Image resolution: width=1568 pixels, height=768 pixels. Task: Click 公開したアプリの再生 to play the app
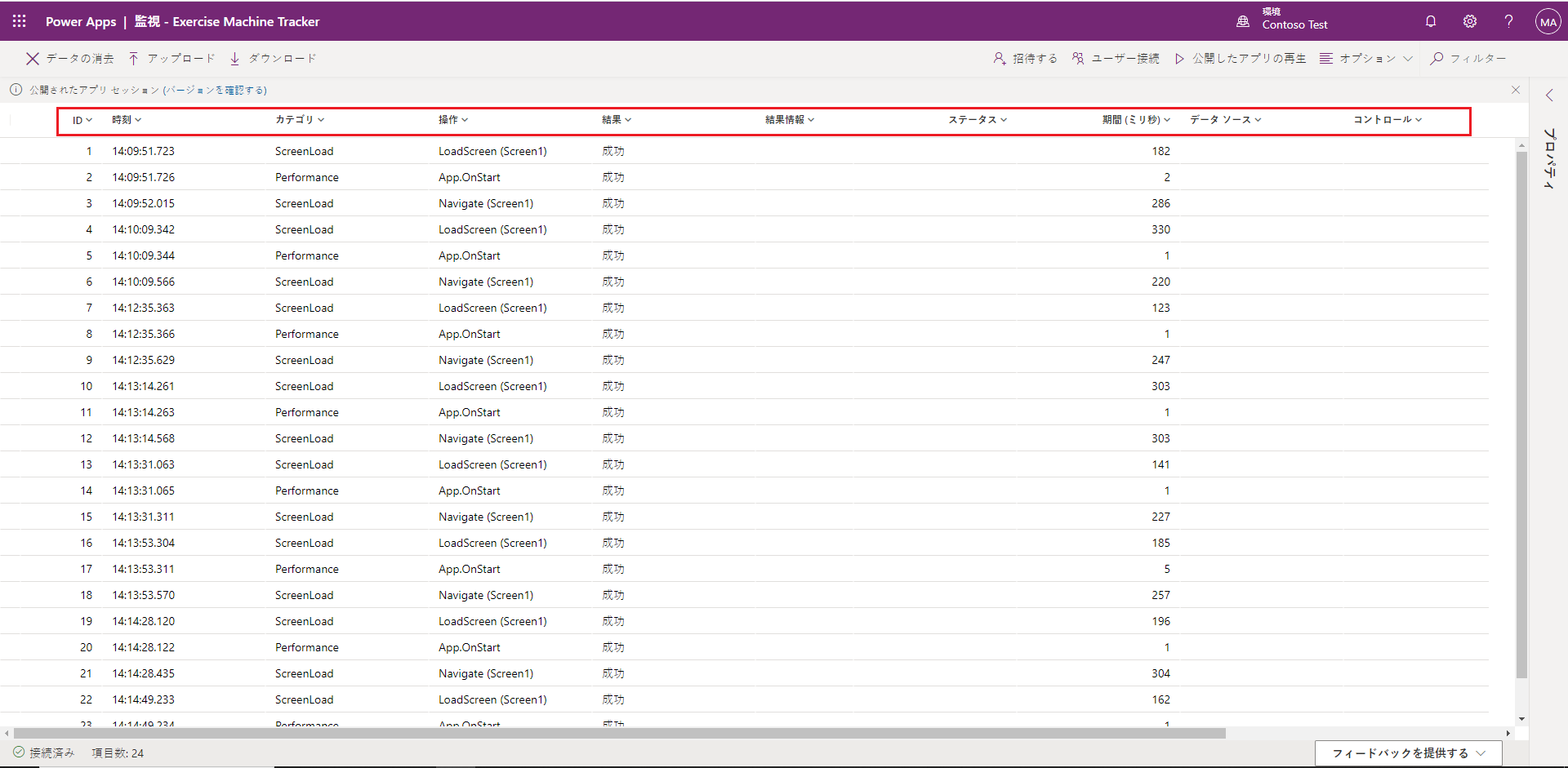click(1240, 59)
